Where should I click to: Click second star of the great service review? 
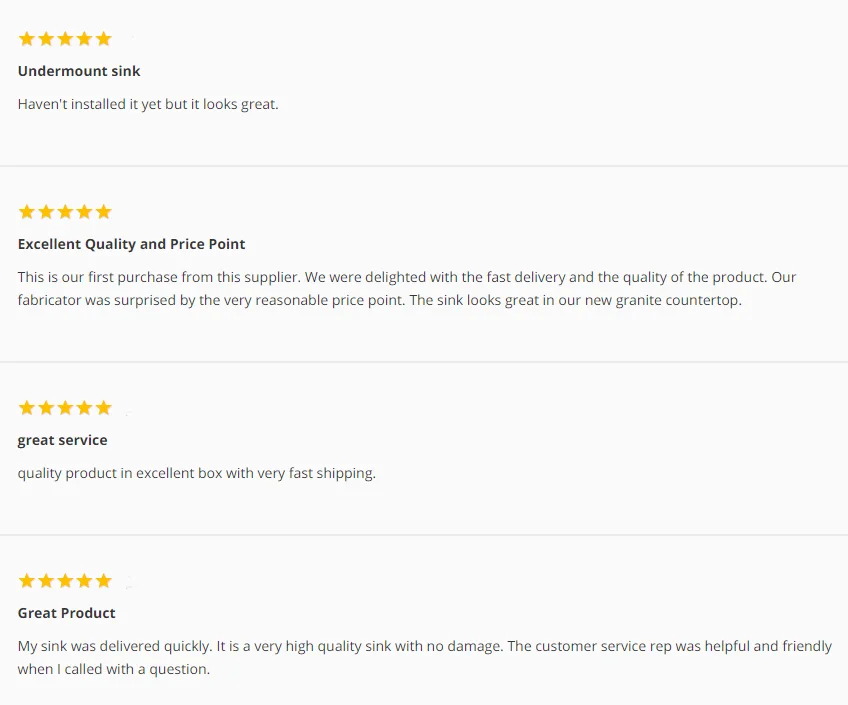click(46, 408)
